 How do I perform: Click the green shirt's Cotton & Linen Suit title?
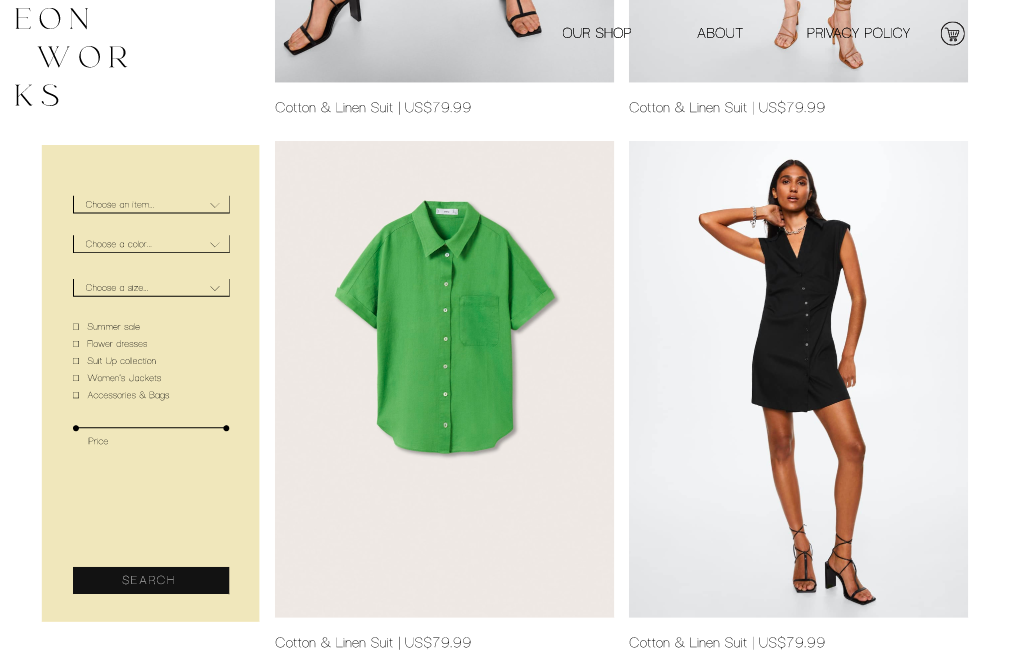pos(334,643)
